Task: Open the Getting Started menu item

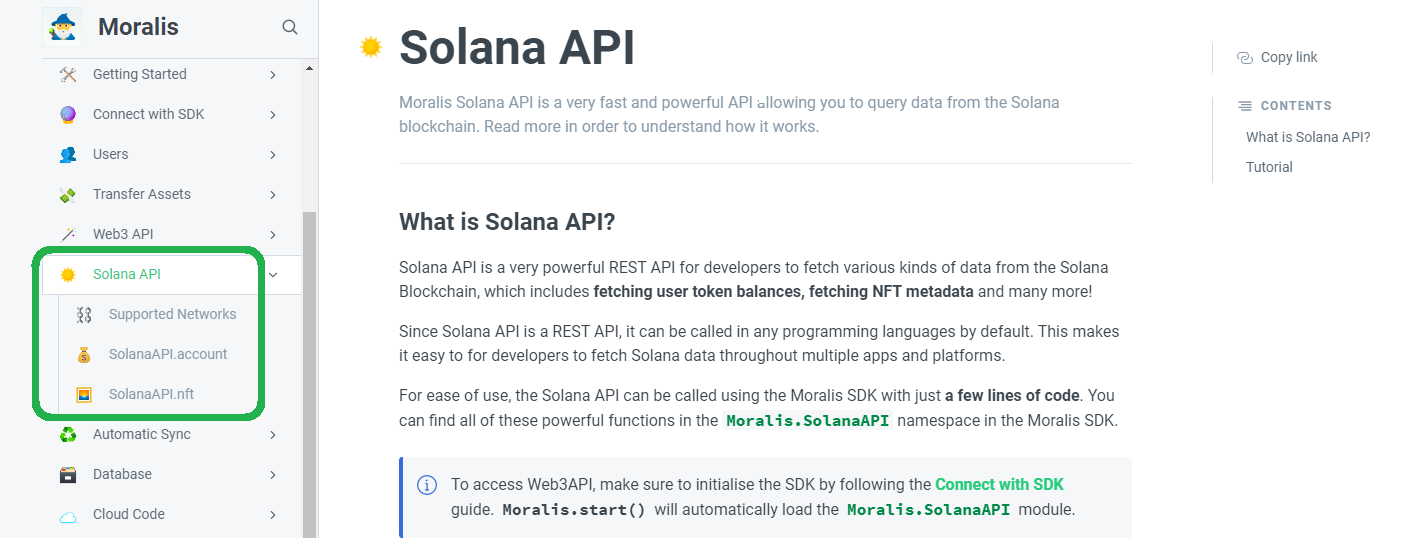Action: [x=140, y=74]
